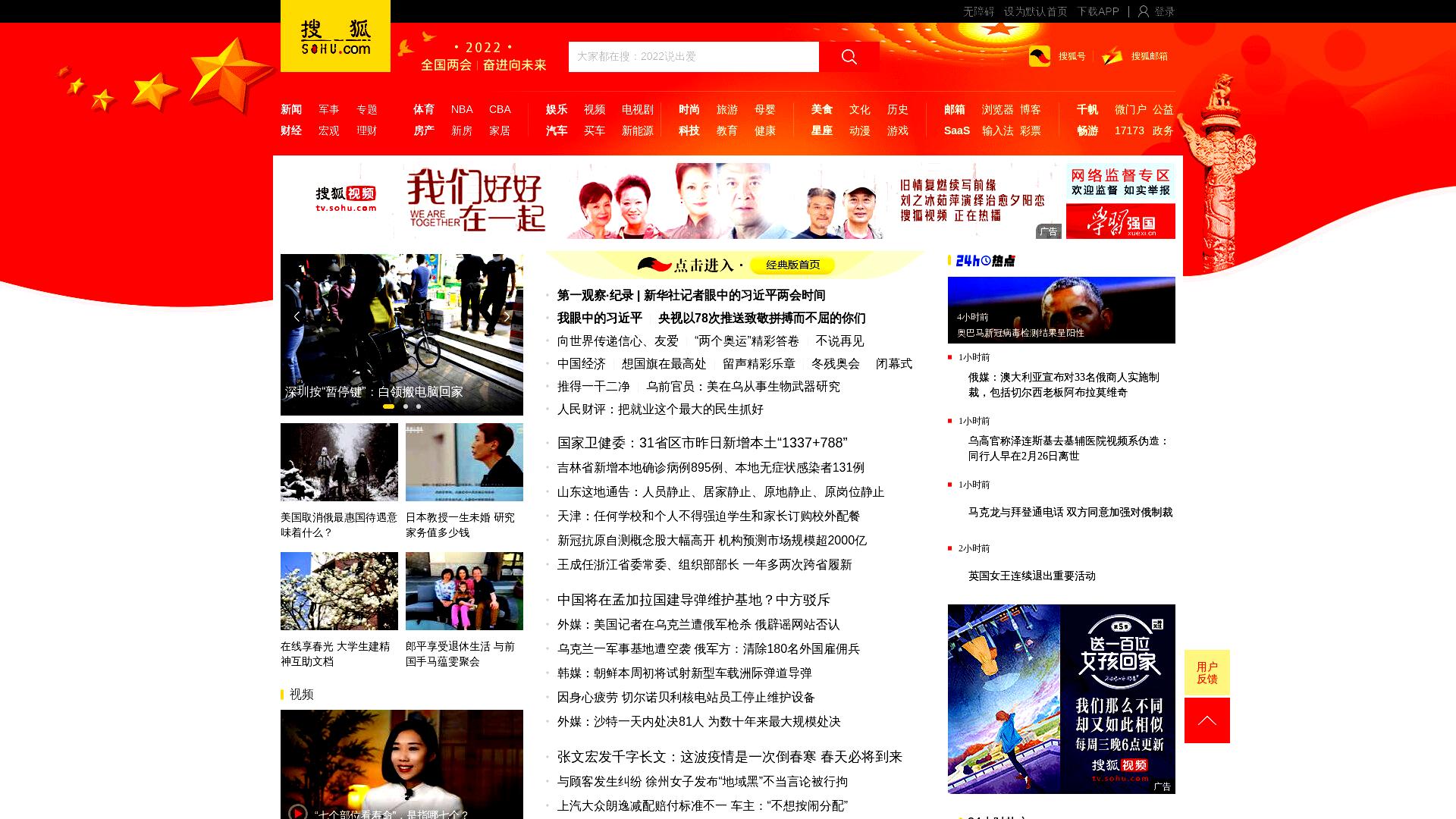Open the SaaS navigation link
This screenshot has width=1456, height=819.
(957, 130)
